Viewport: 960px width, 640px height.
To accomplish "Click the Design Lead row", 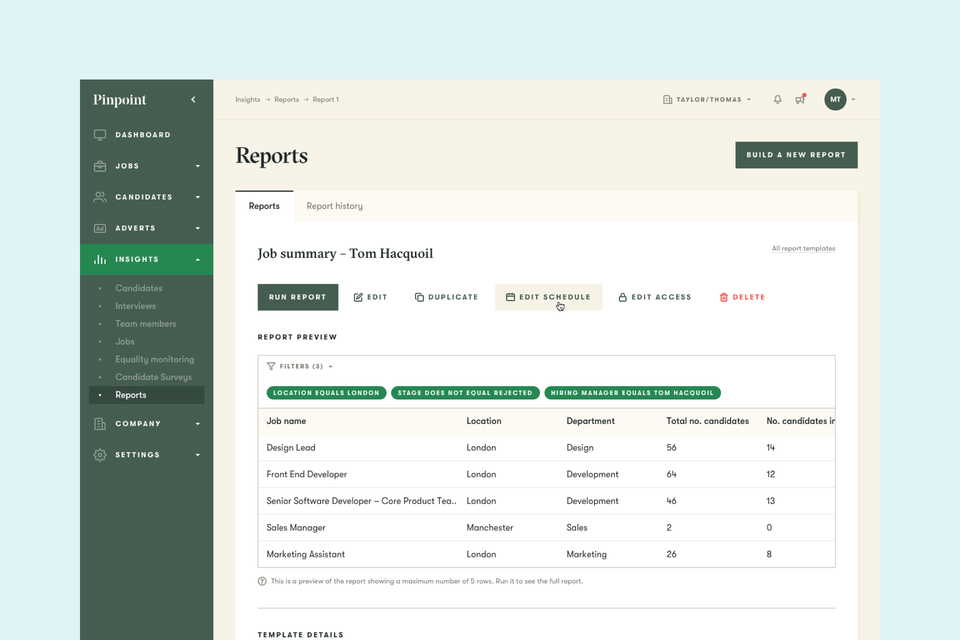I will (546, 448).
